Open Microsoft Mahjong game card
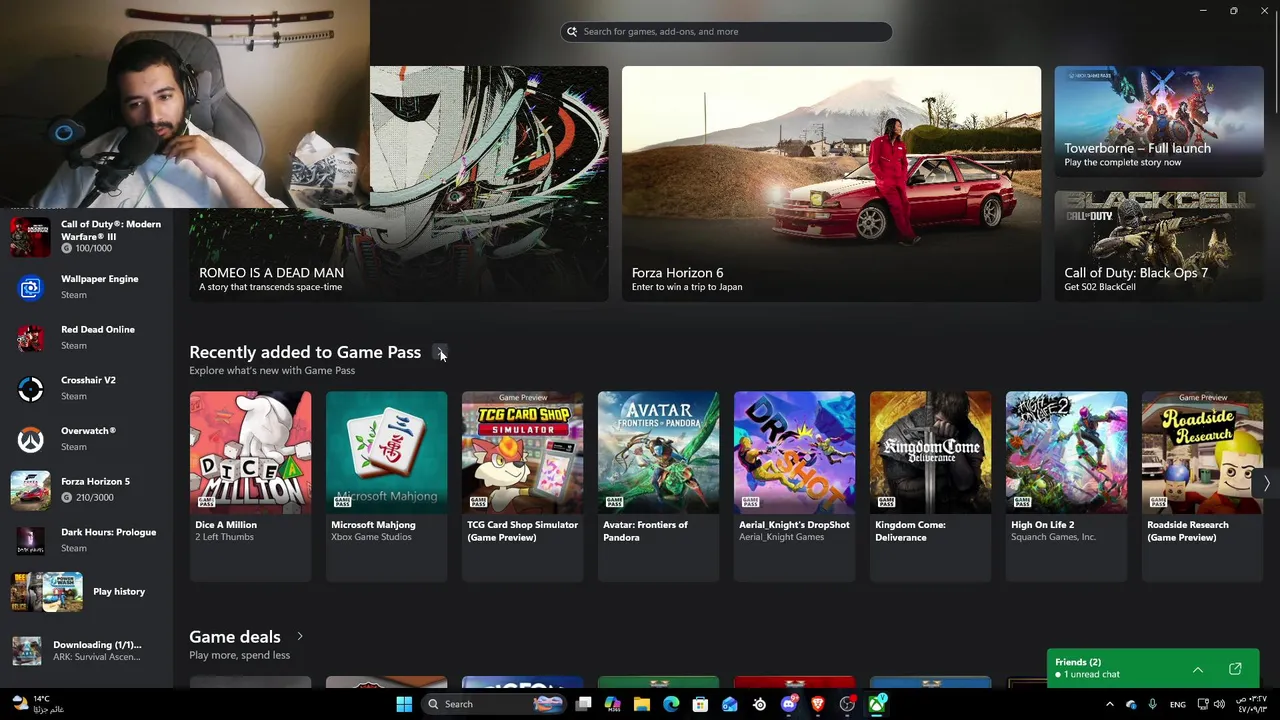Viewport: 1280px width, 720px height. (x=386, y=486)
